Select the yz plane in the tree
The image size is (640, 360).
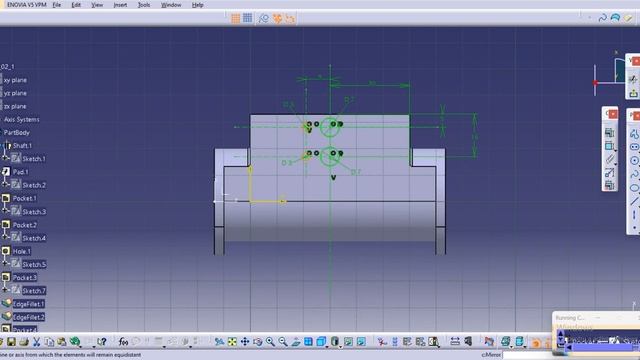[x=15, y=93]
